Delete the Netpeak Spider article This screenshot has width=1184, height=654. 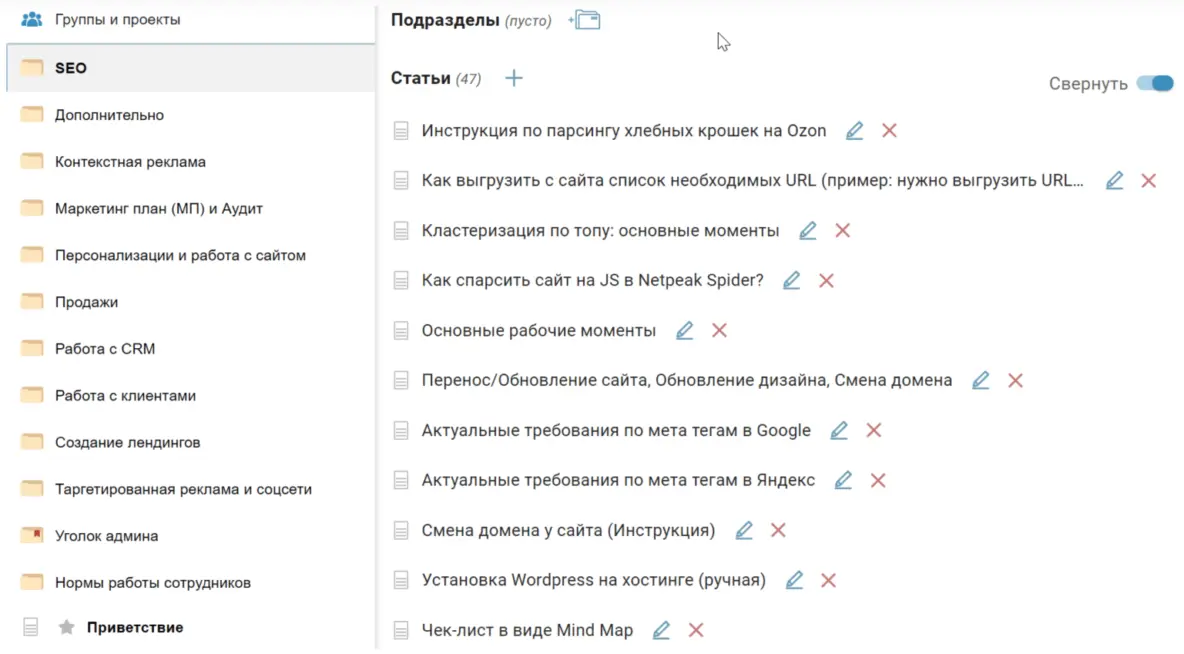click(x=826, y=281)
